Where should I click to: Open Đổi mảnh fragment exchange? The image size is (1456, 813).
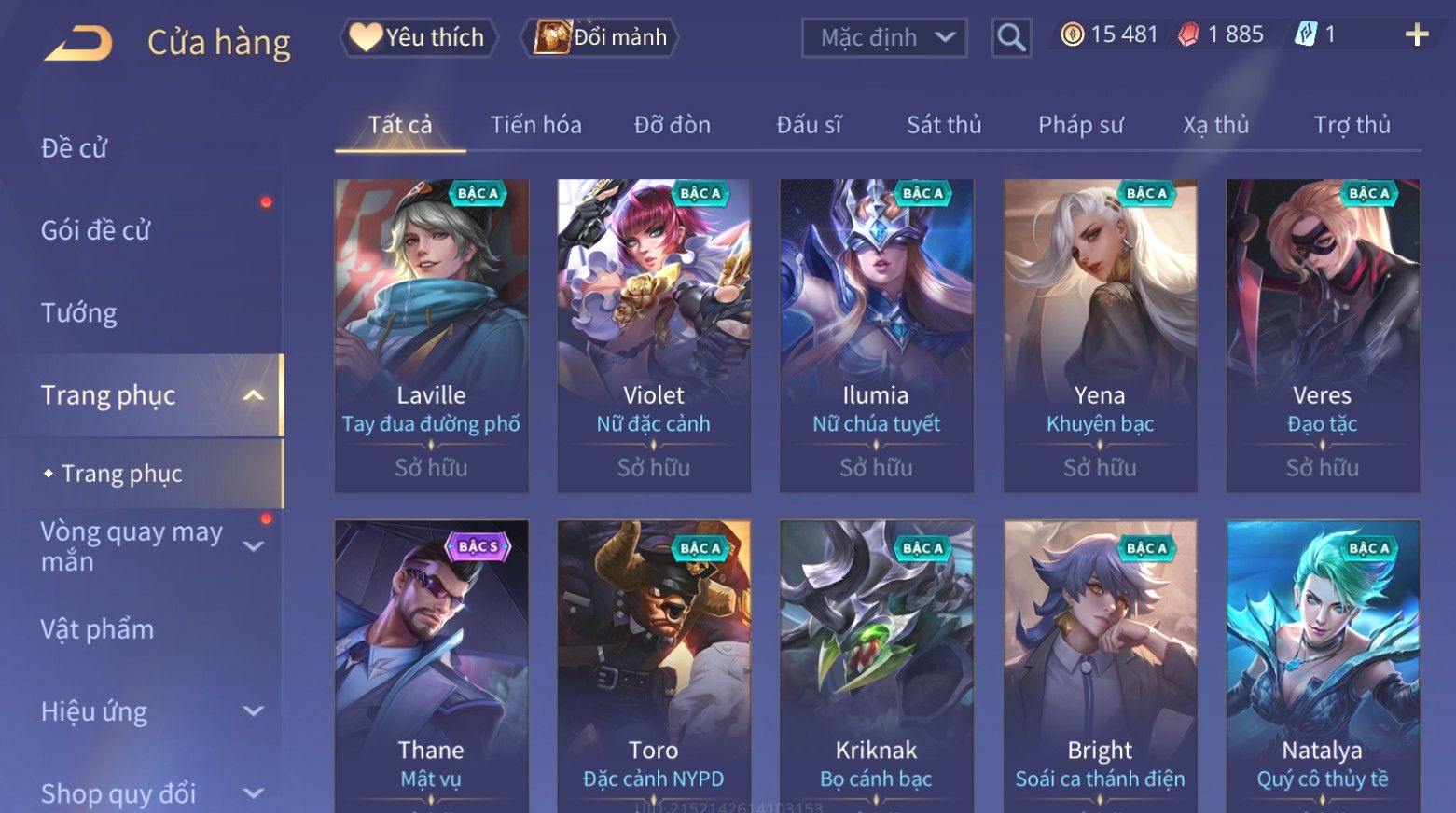pos(601,37)
